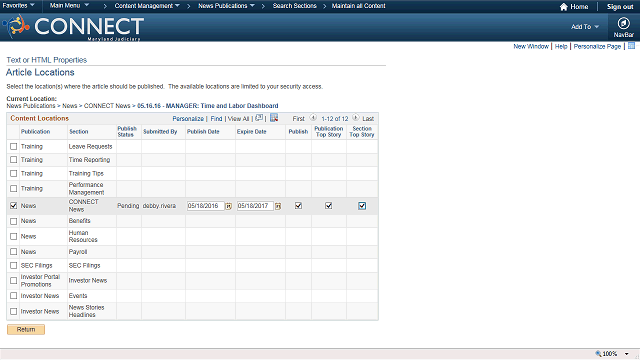
Task: Open the Expire Date calendar picker
Action: point(278,206)
